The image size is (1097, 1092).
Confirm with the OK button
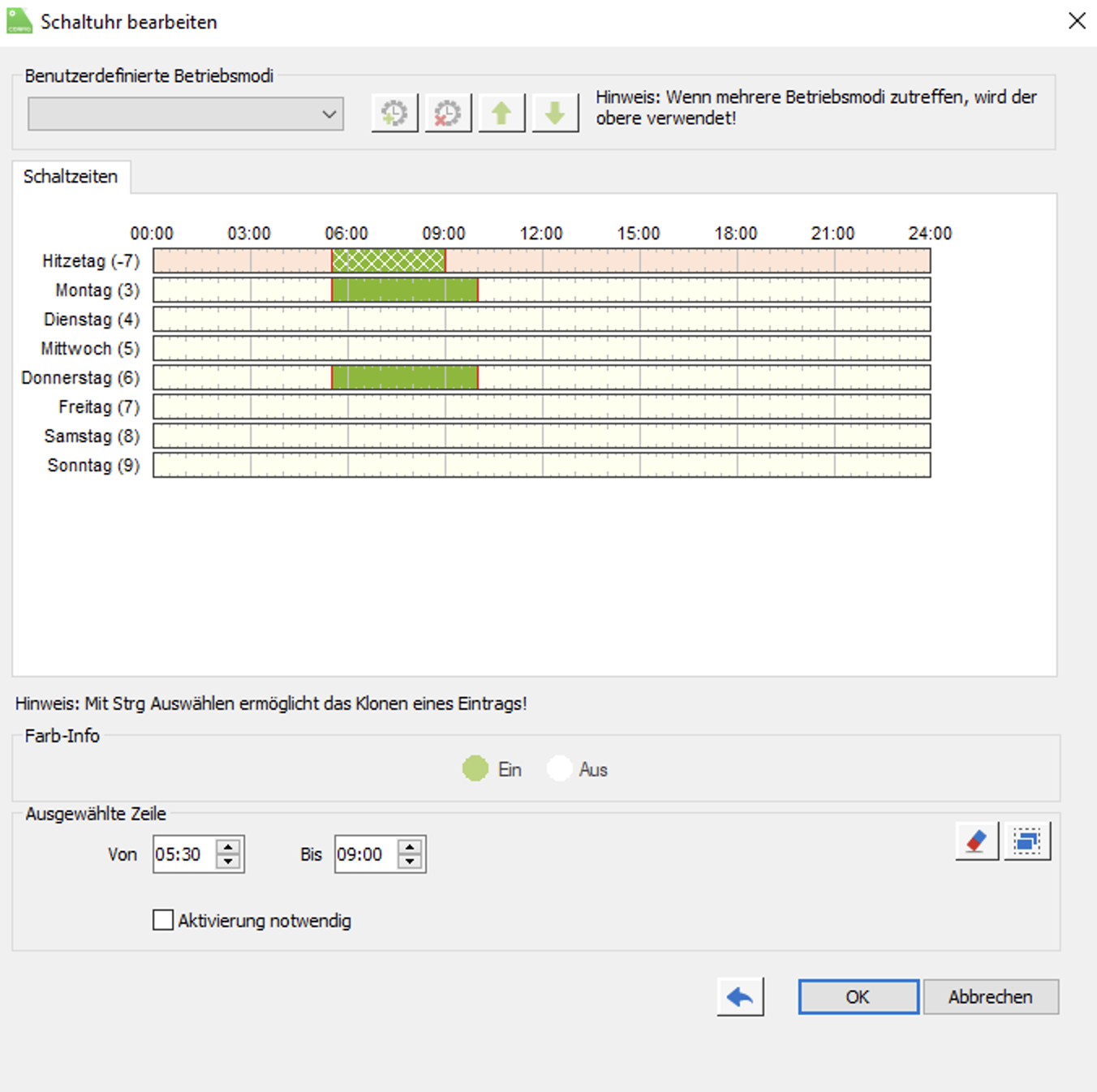[x=858, y=997]
